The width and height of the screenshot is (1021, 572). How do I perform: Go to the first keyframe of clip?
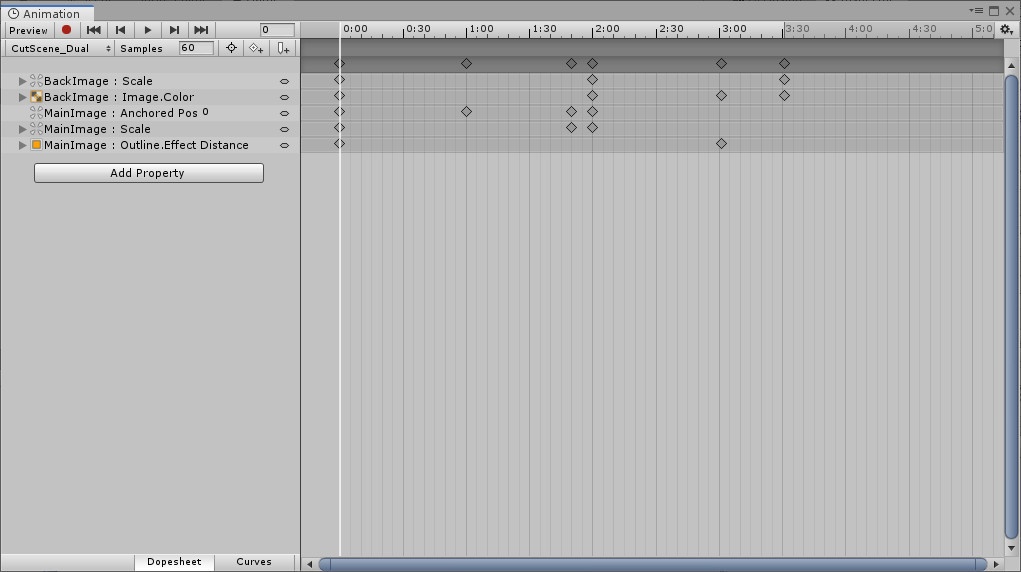click(x=94, y=30)
